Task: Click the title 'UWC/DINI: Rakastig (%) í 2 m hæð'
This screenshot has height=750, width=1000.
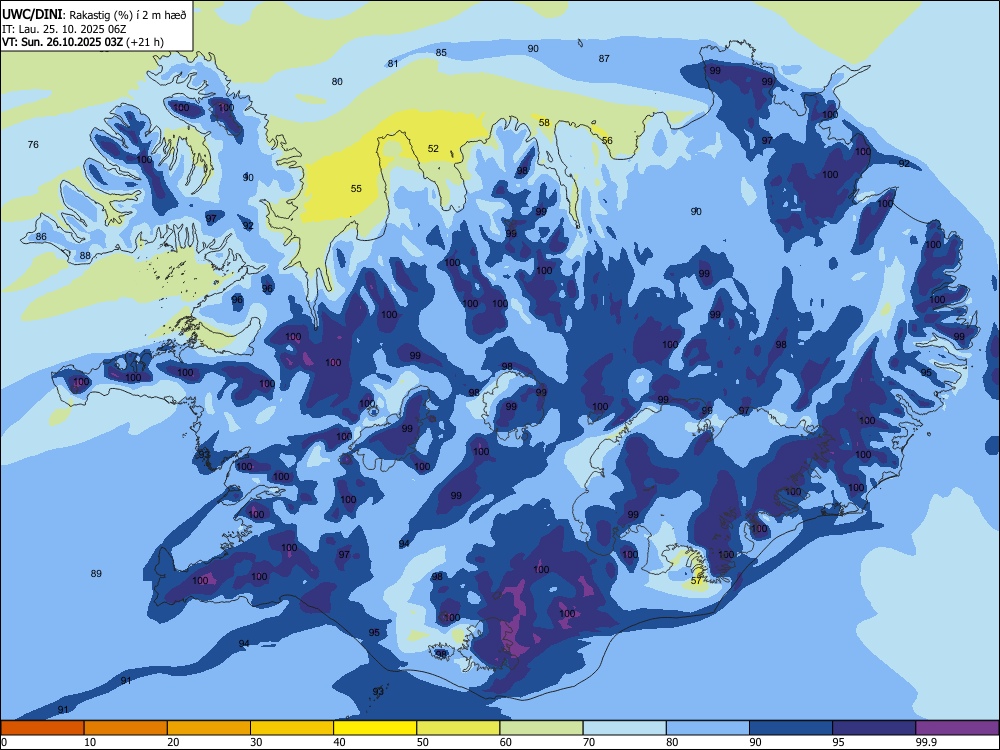Action: coord(94,15)
